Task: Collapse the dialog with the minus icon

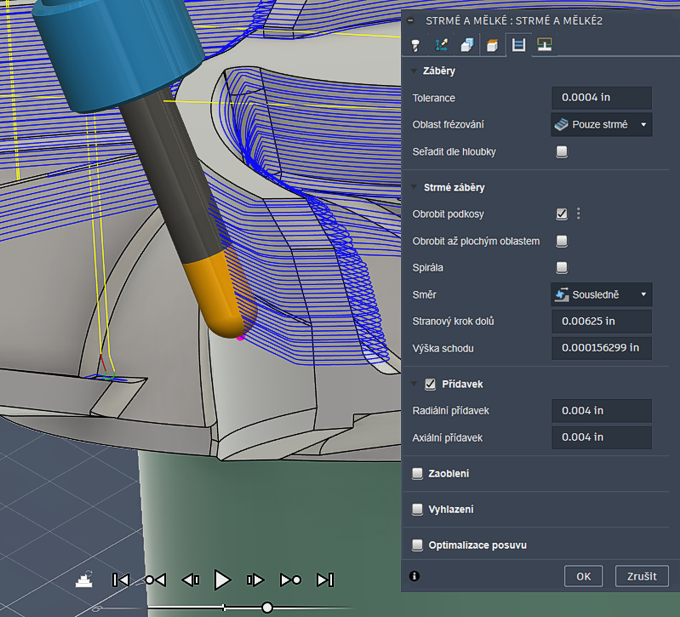Action: [411, 20]
